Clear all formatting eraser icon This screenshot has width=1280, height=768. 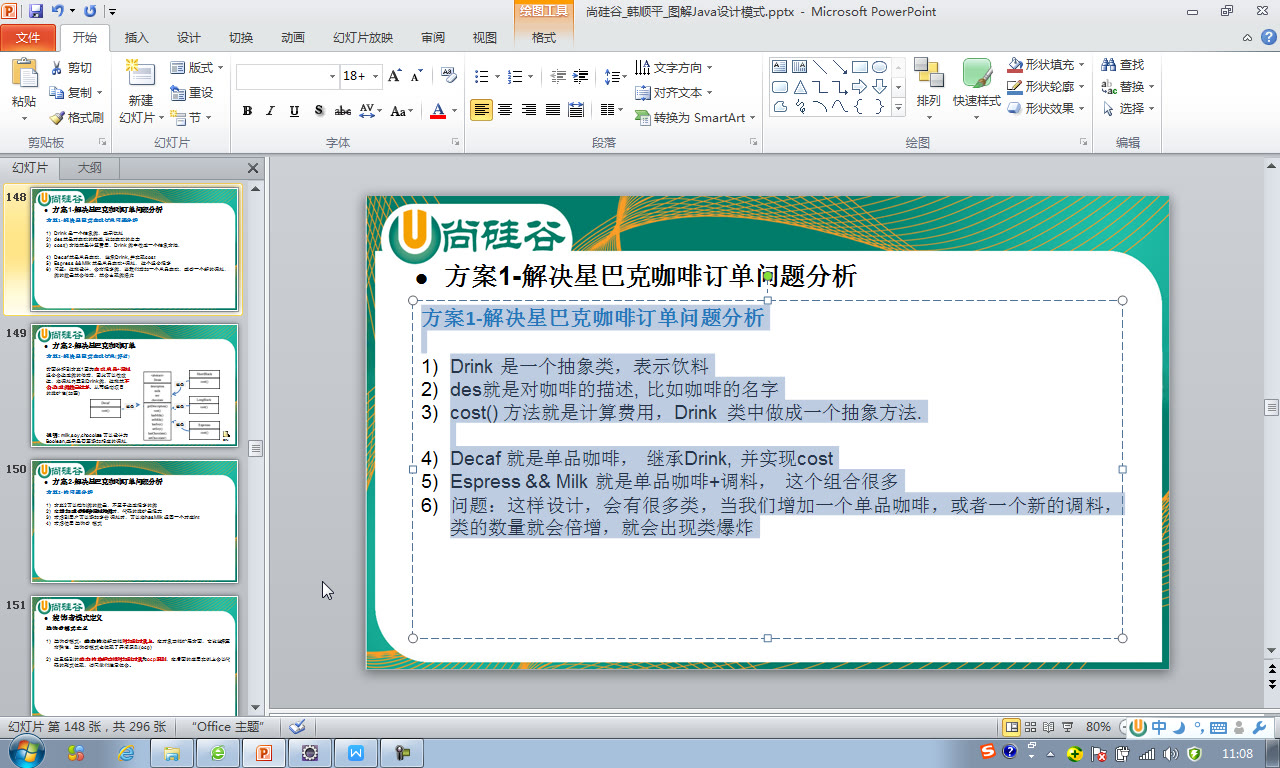click(x=447, y=76)
